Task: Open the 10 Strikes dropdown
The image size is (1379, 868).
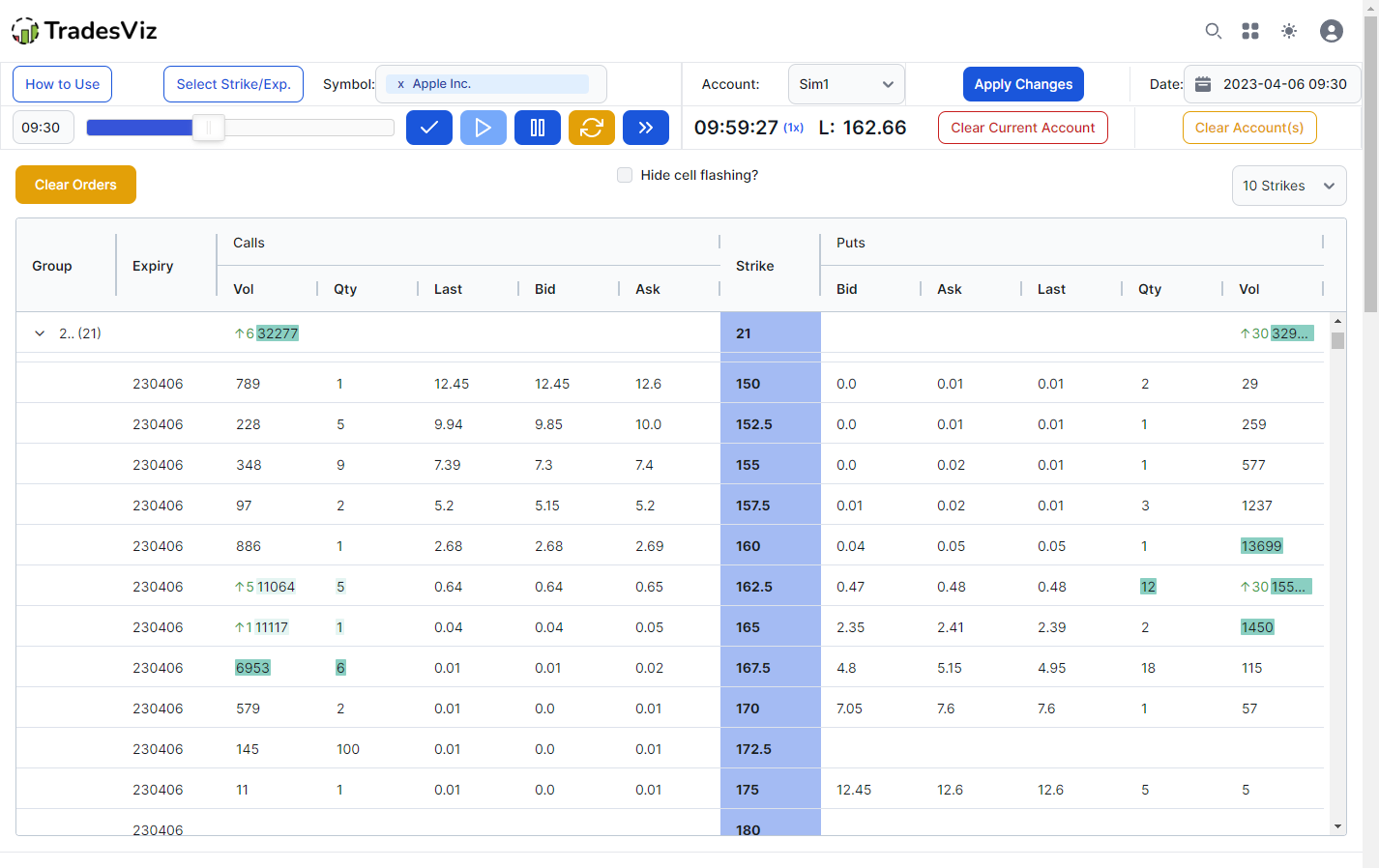Action: point(1289,186)
